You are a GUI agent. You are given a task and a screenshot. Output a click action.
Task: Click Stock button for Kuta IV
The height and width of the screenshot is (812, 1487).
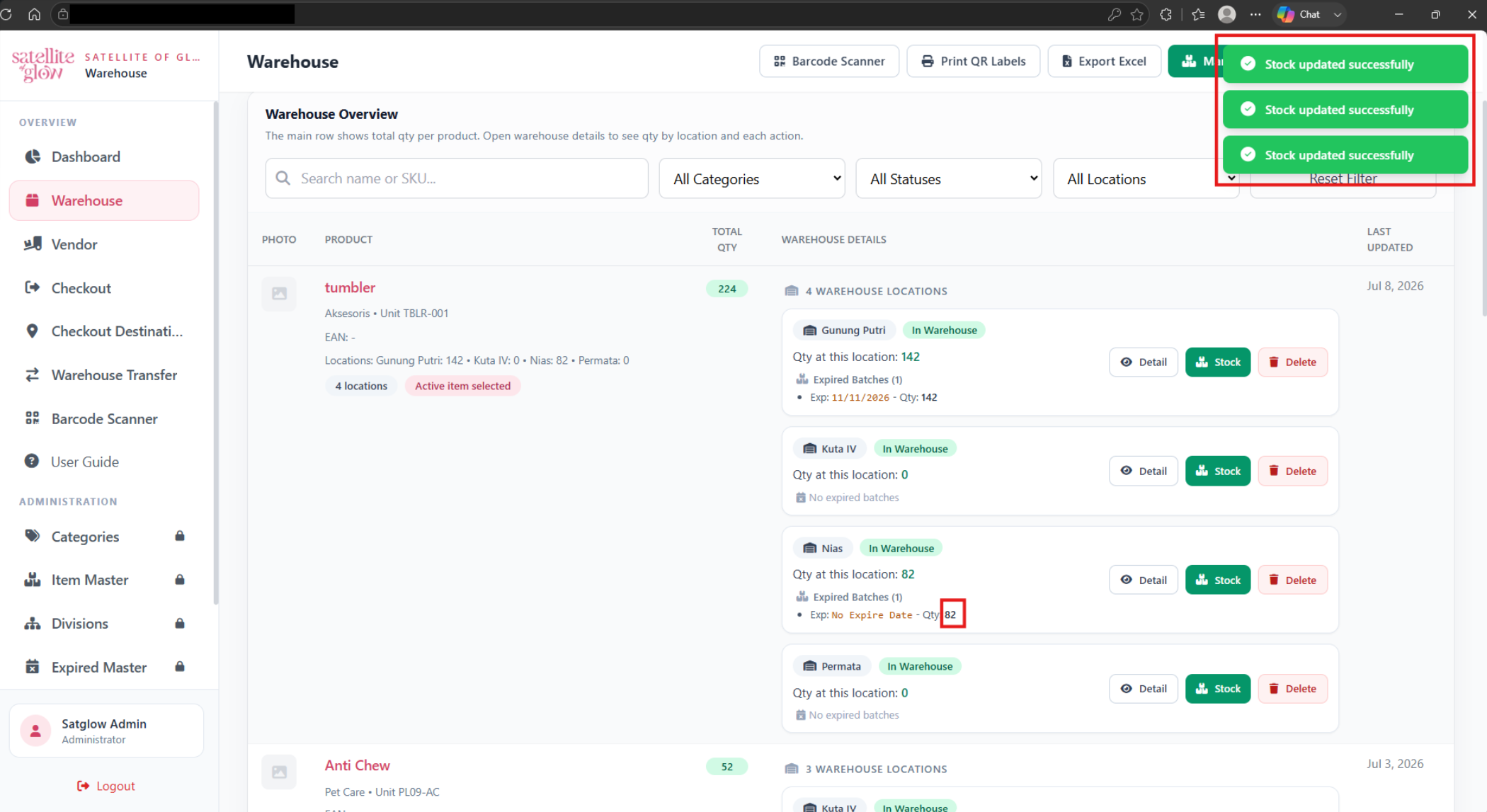tap(1218, 471)
